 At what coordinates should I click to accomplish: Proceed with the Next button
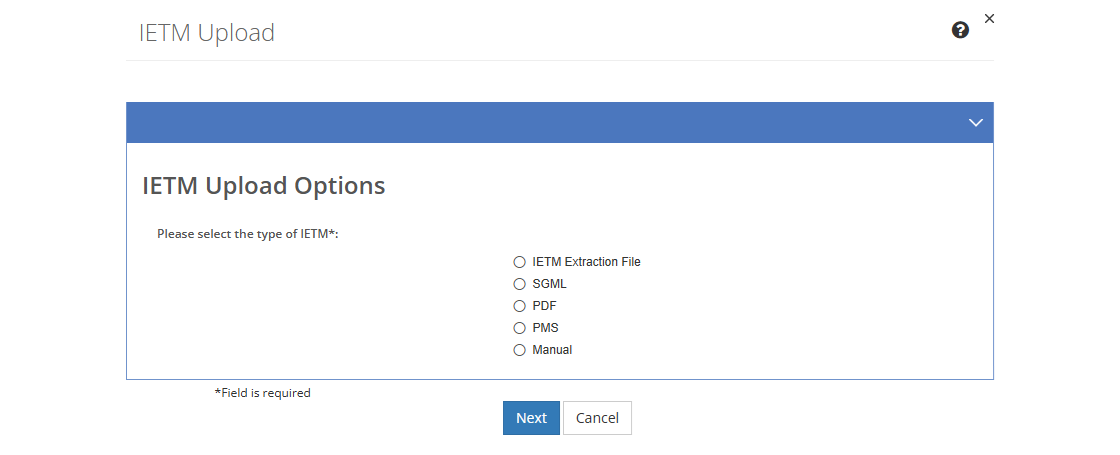pyautogui.click(x=531, y=418)
